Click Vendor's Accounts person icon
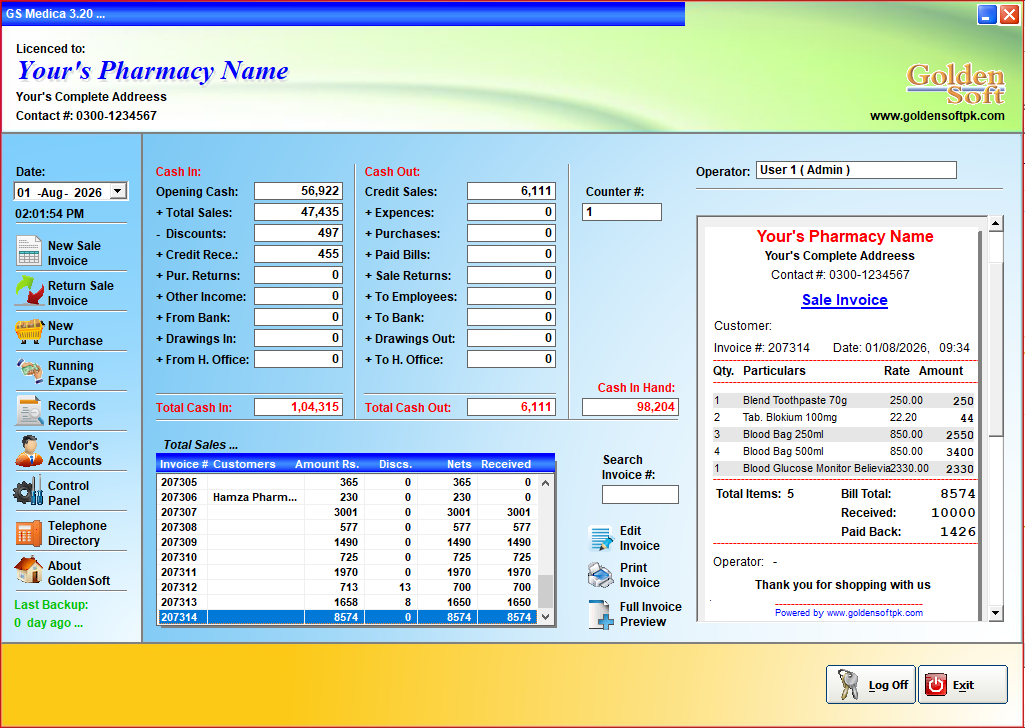 29,452
